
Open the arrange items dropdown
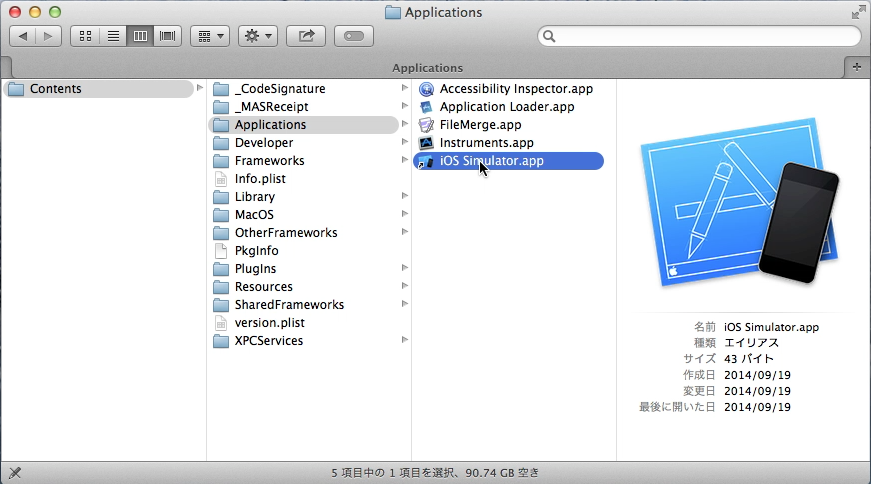210,36
